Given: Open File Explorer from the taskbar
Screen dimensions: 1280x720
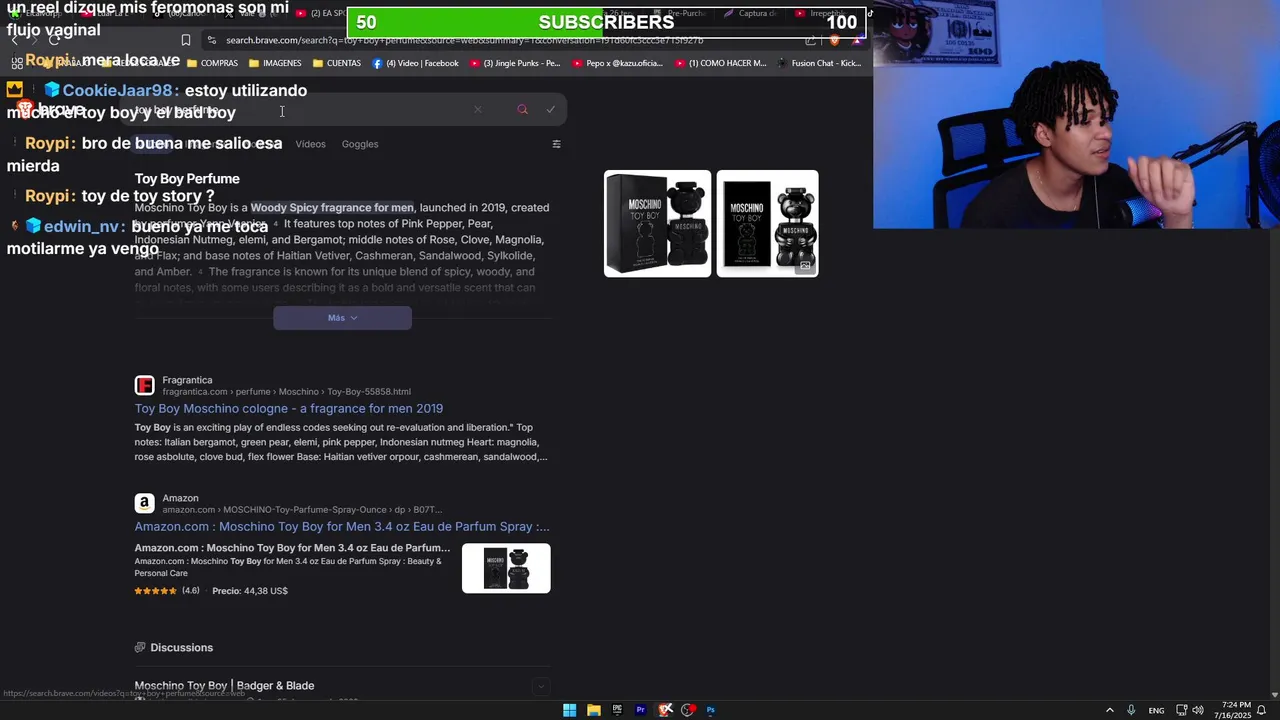Looking at the screenshot, I should point(593,710).
